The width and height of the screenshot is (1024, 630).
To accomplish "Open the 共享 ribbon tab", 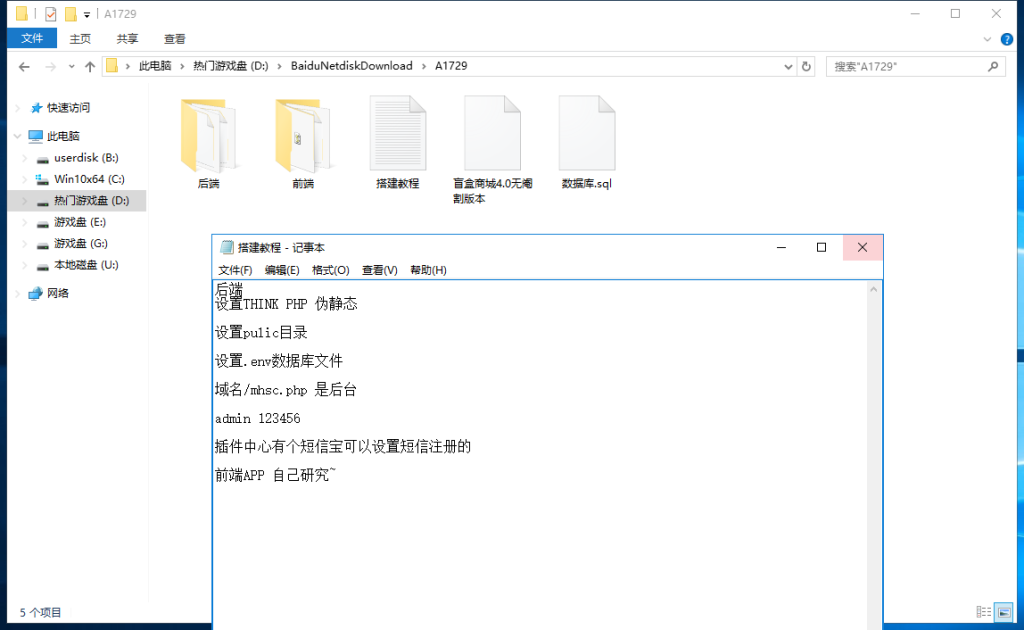I will tap(127, 39).
